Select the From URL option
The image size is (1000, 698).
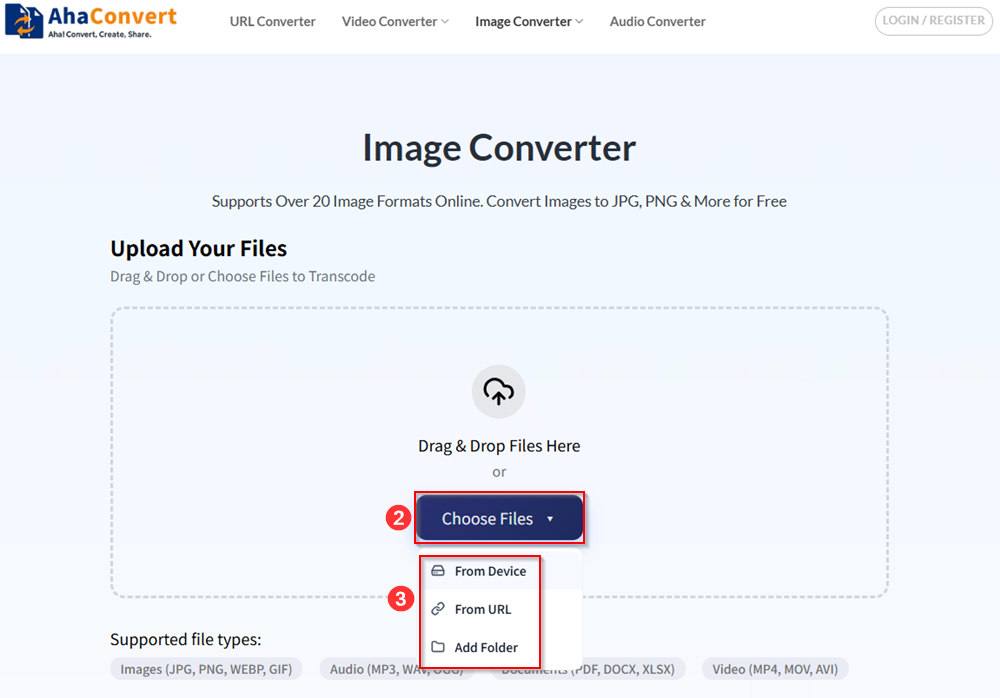click(x=483, y=609)
